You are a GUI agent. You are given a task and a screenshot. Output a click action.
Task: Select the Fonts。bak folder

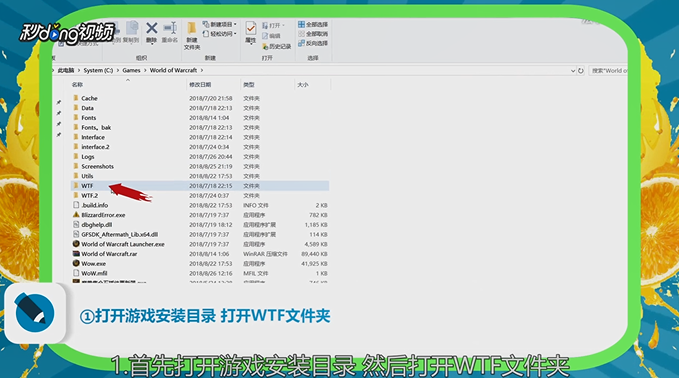tap(96, 127)
